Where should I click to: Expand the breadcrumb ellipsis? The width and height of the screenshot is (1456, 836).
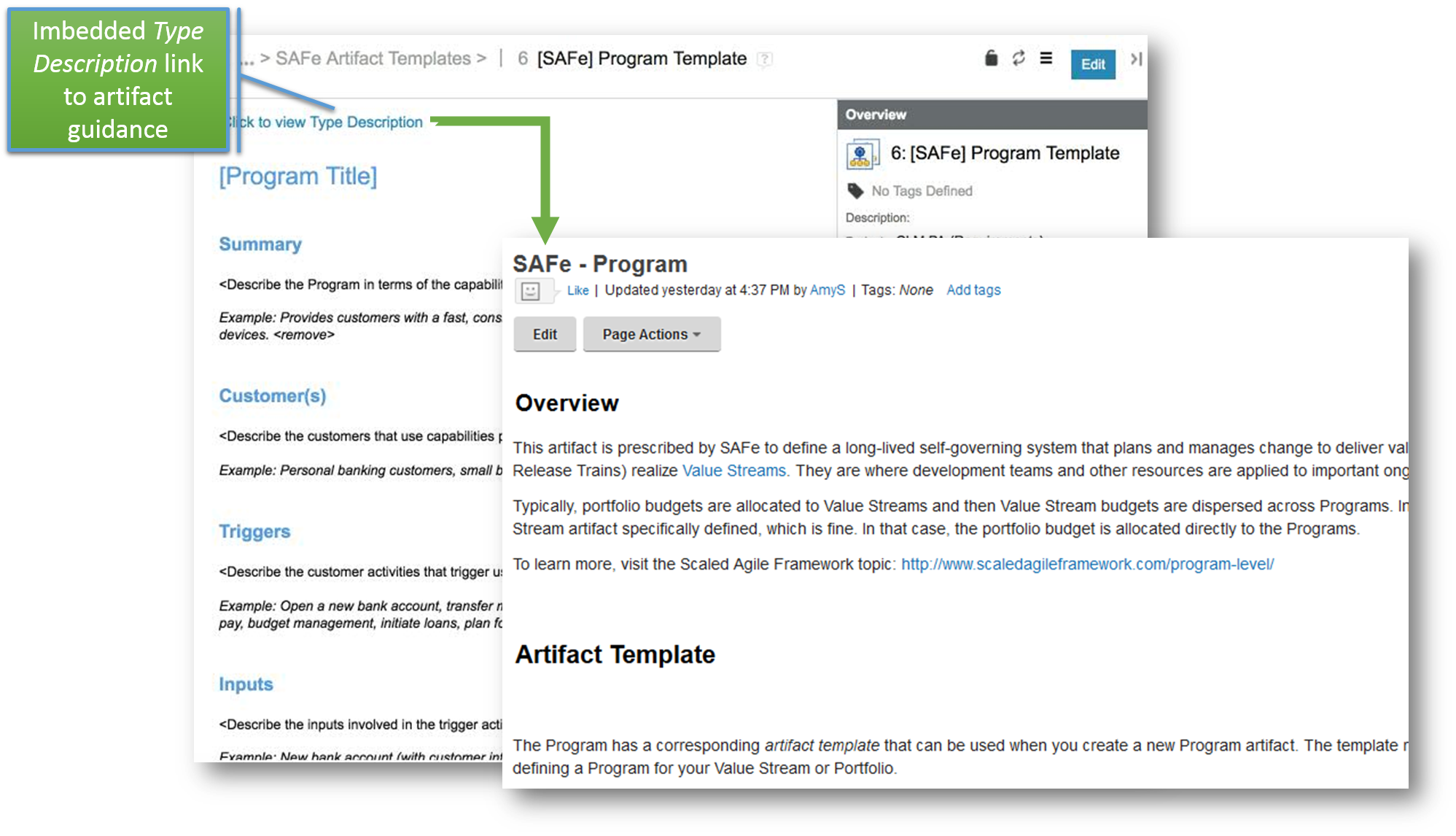click(248, 60)
